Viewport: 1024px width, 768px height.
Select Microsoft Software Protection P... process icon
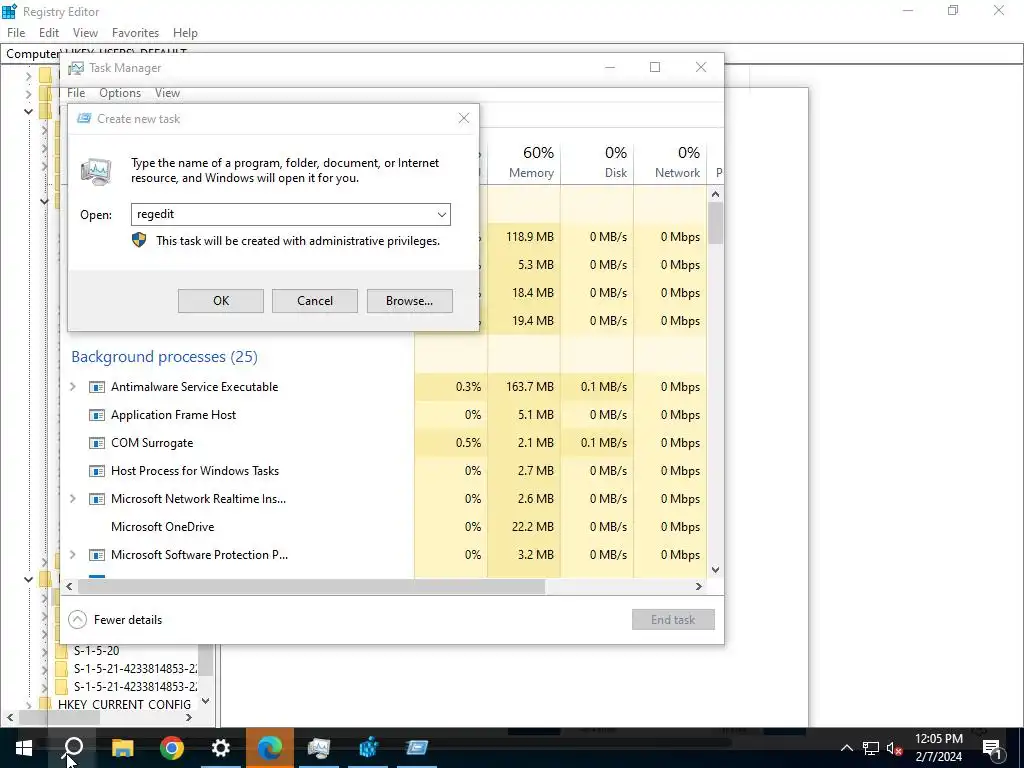coord(97,555)
